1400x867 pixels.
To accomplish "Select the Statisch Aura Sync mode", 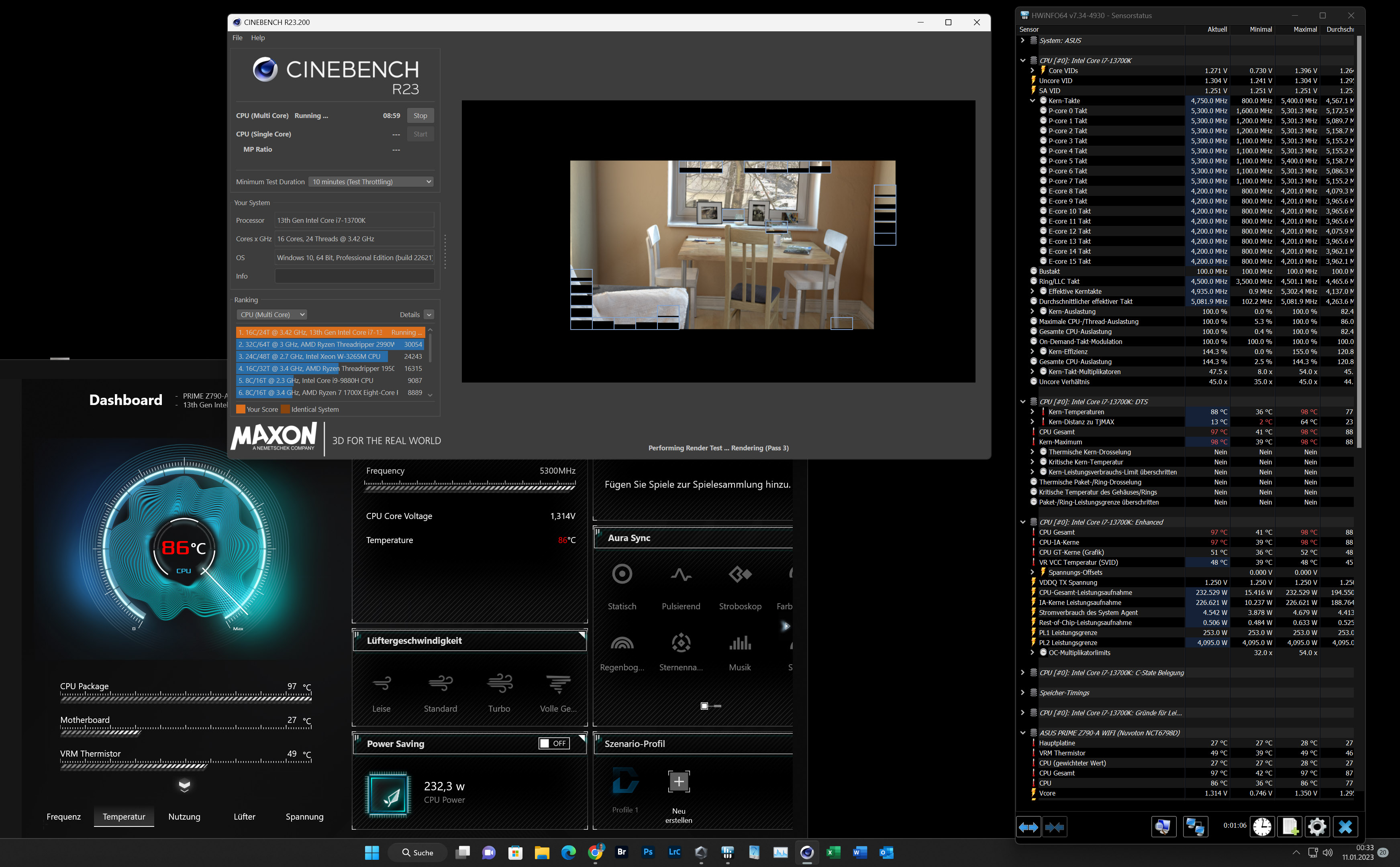I will pos(622,574).
